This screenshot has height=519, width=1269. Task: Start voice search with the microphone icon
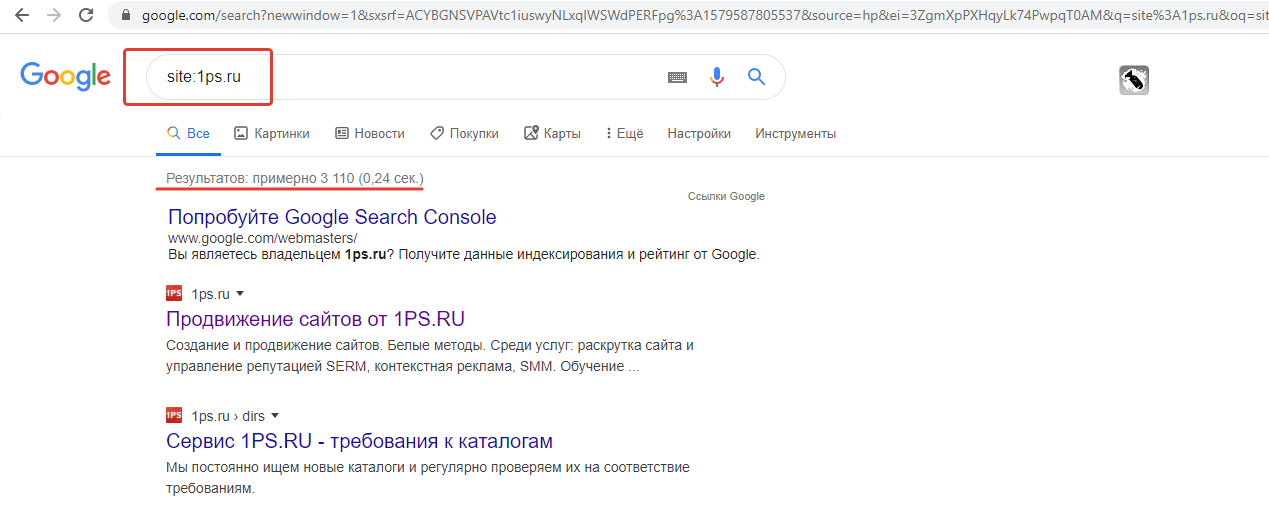pos(716,77)
